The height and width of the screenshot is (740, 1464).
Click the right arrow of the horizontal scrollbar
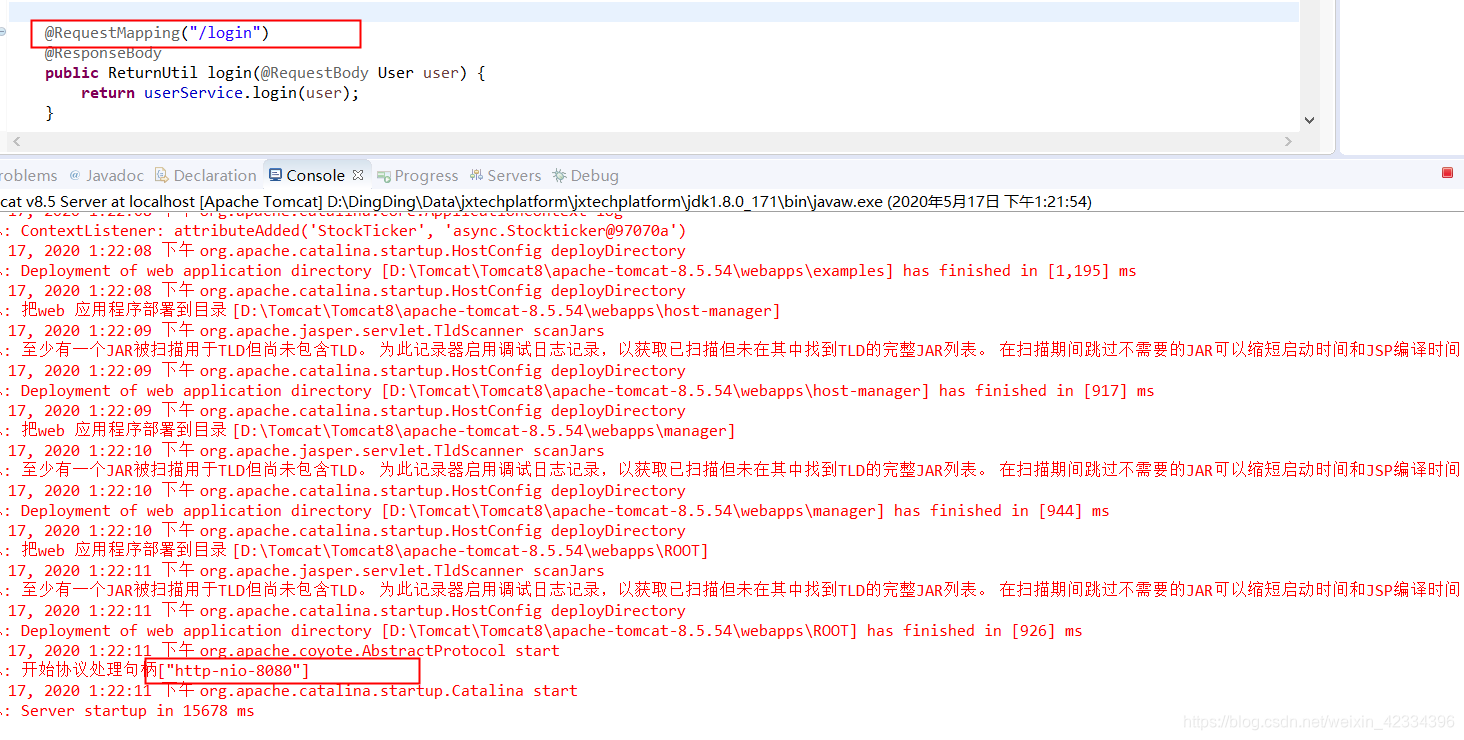1289,141
